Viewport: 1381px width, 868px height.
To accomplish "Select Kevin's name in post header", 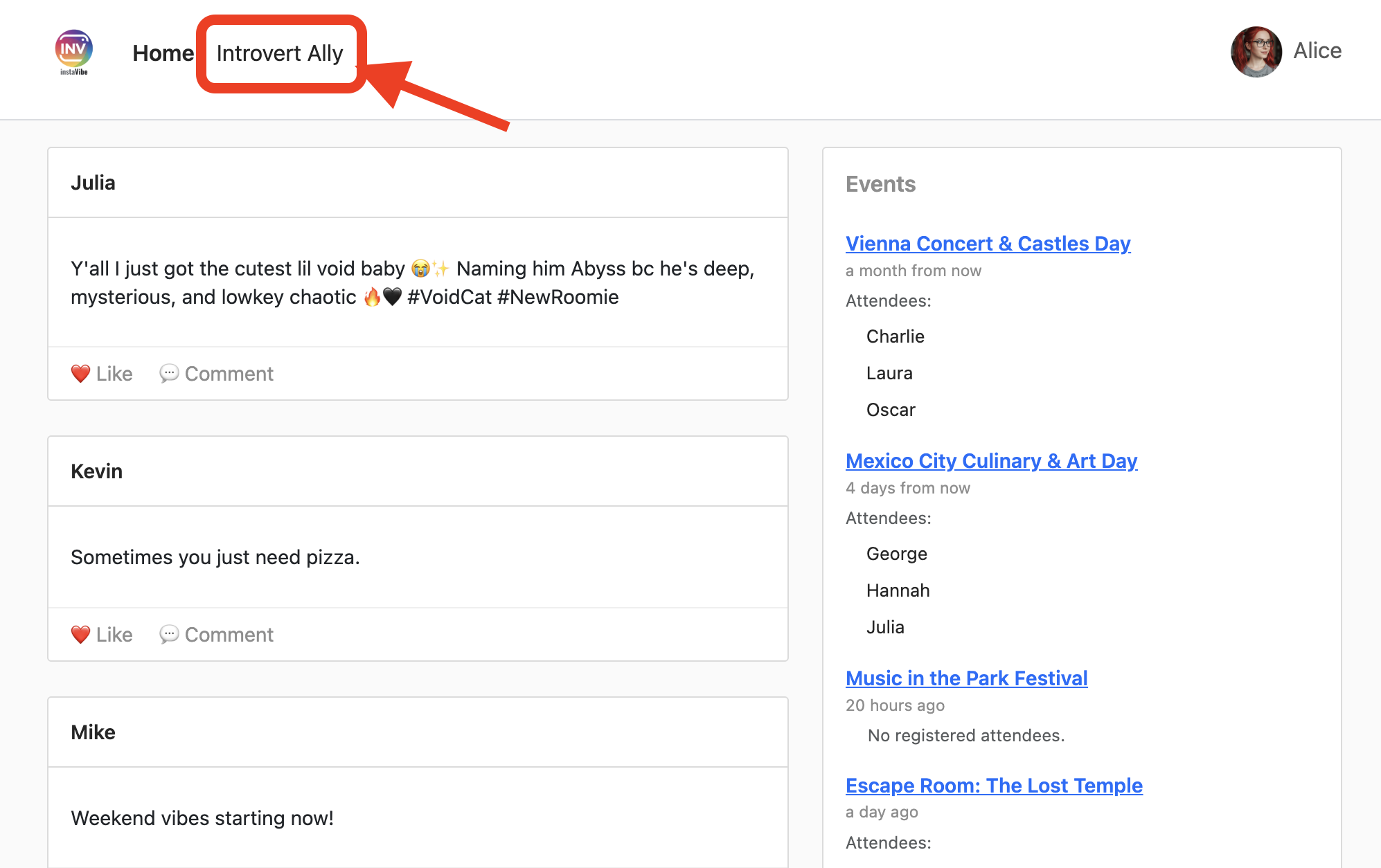I will click(x=96, y=471).
